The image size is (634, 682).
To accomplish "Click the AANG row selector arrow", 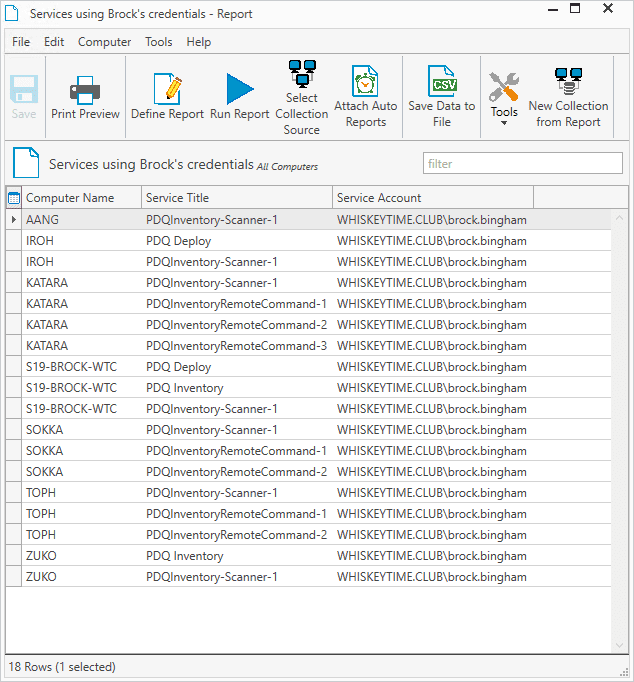I will point(13,220).
